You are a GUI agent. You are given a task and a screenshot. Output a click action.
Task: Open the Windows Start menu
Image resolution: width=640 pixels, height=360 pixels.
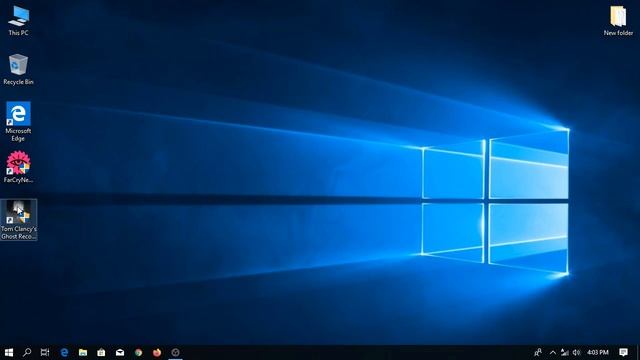click(9, 352)
